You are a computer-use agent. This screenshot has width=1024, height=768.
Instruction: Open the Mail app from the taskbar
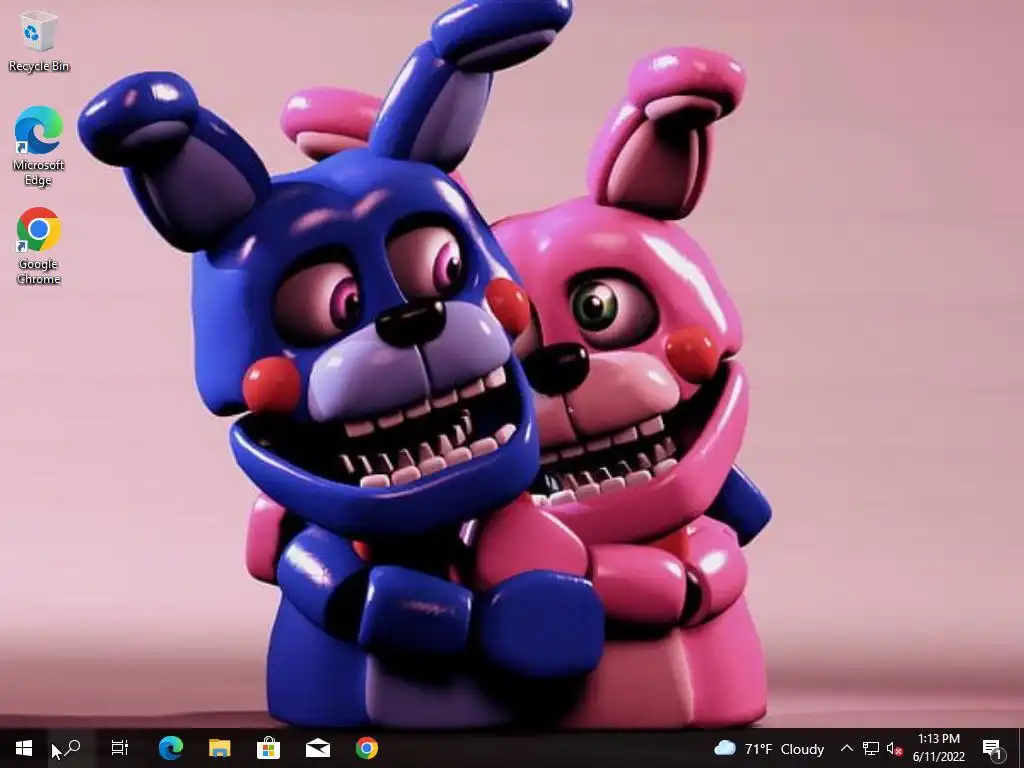click(317, 748)
